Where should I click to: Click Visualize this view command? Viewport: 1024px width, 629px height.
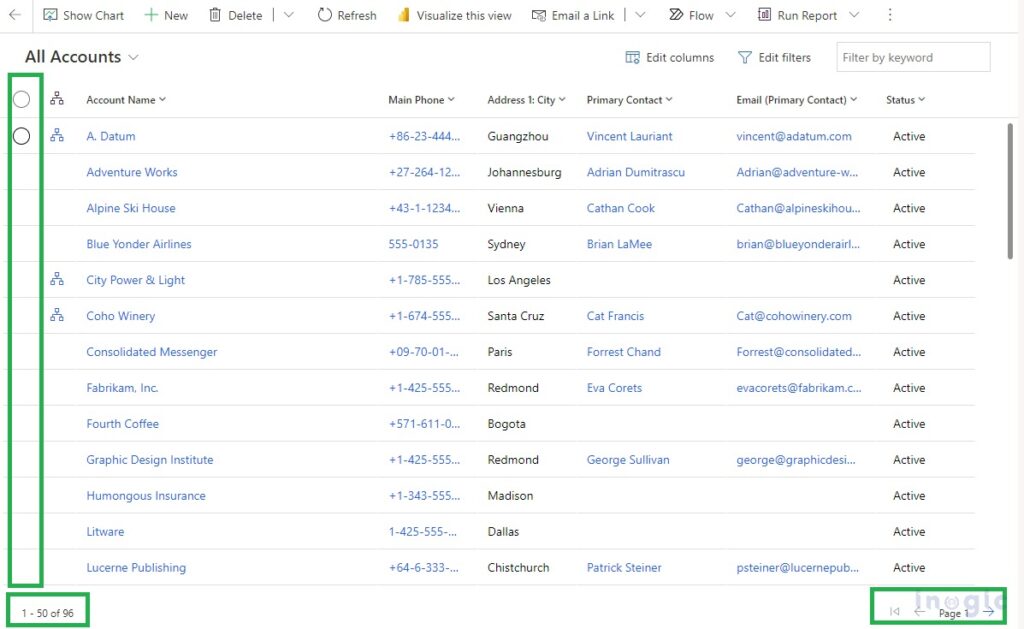click(x=454, y=15)
